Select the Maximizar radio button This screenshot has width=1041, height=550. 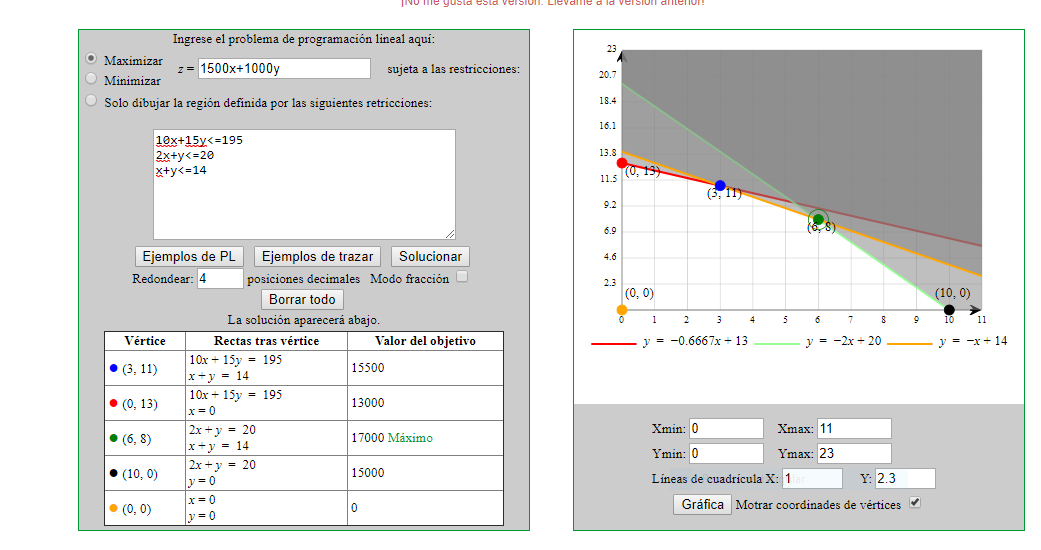(x=92, y=60)
